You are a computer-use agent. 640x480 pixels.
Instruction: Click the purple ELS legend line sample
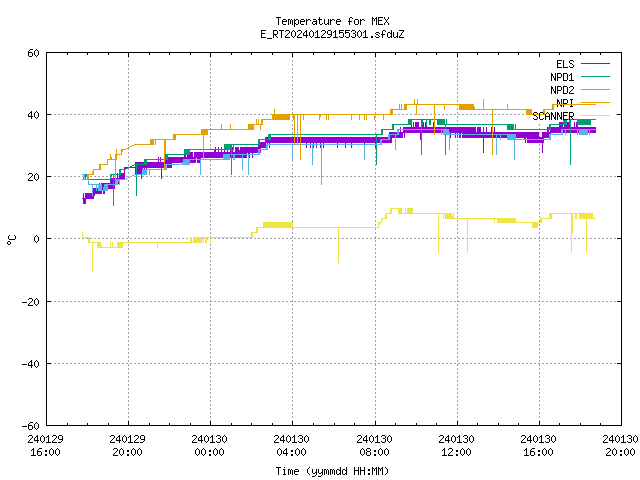595,64
